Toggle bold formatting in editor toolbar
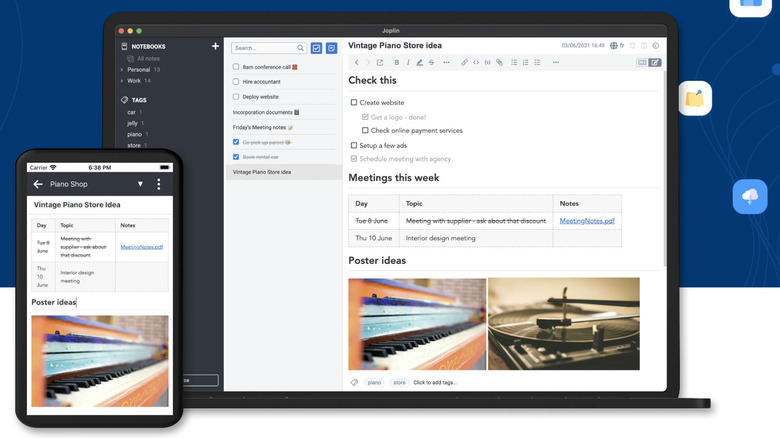Image resolution: width=780 pixels, height=438 pixels. click(396, 62)
